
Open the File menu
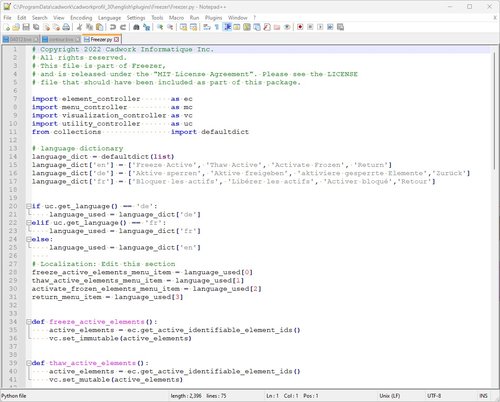(x=7, y=18)
